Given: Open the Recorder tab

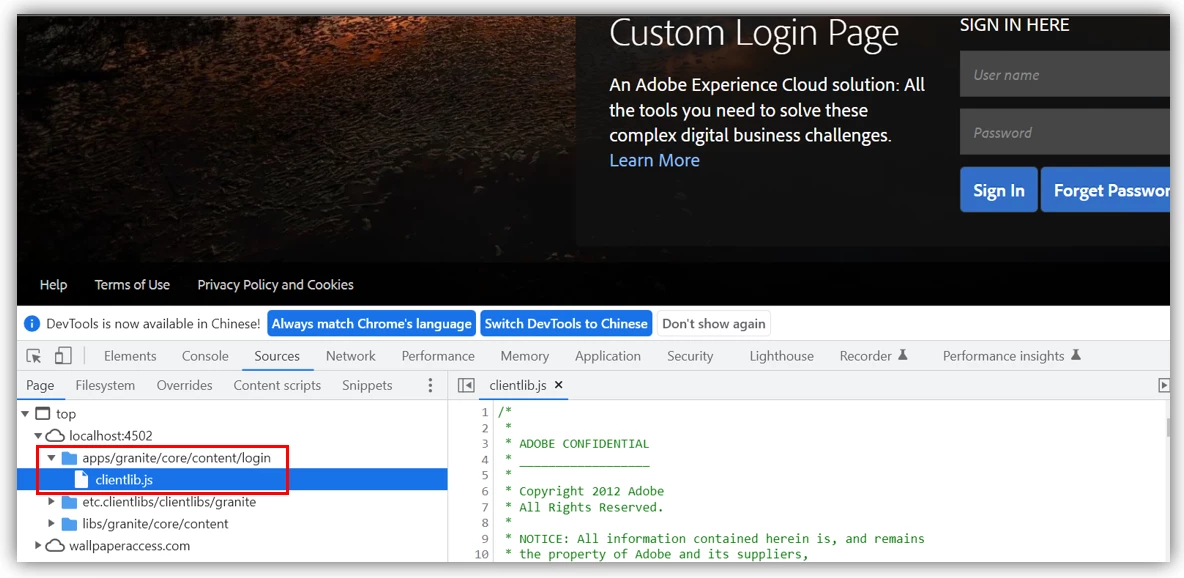Looking at the screenshot, I should tap(873, 356).
